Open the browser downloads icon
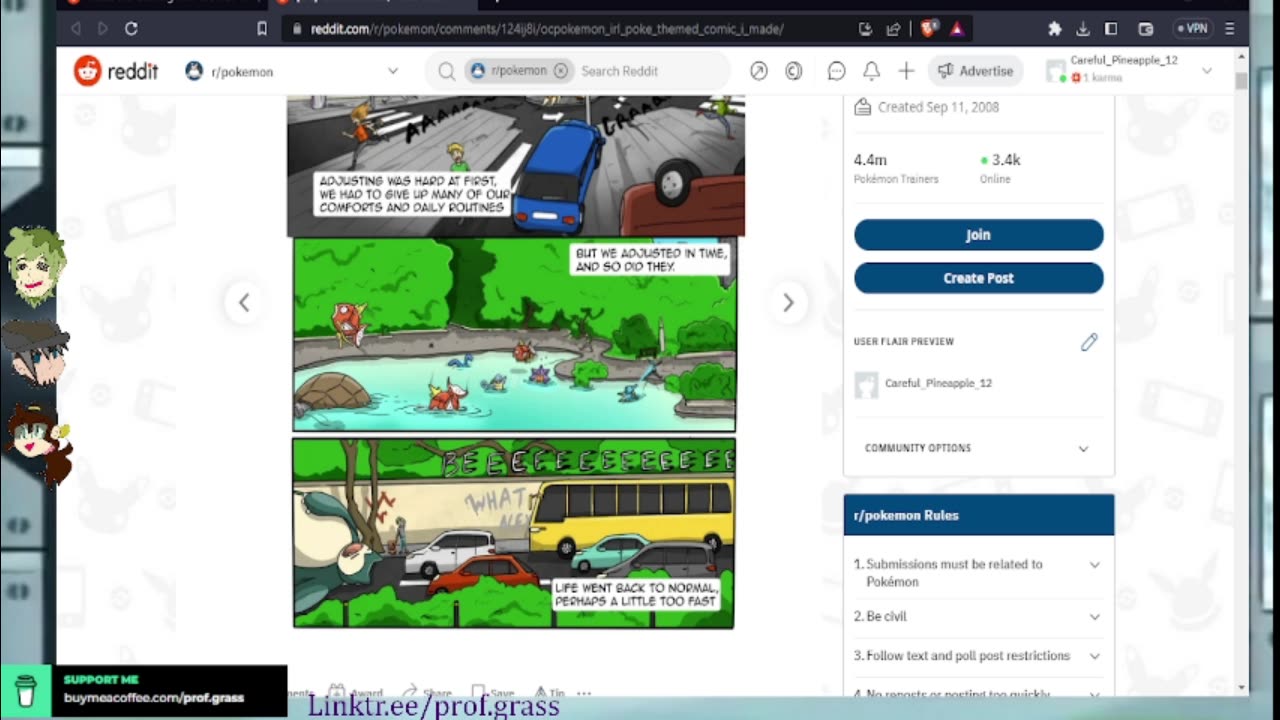 point(1082,29)
